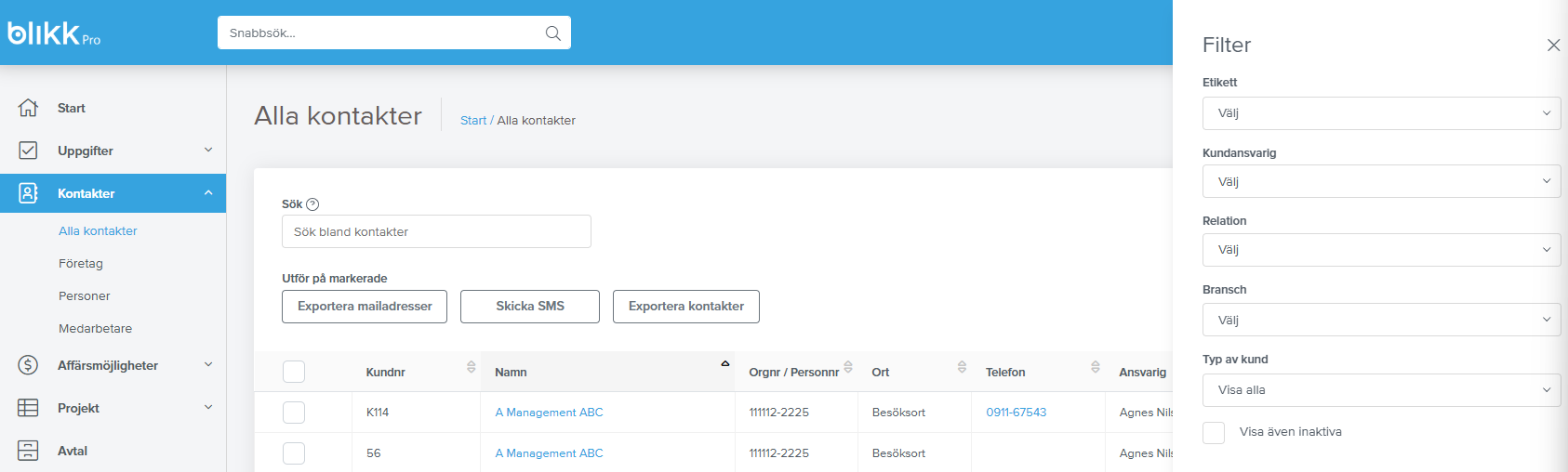Screen dimensions: 1568x472
Task: Click the Start home icon in sidebar
Action: pos(28,108)
